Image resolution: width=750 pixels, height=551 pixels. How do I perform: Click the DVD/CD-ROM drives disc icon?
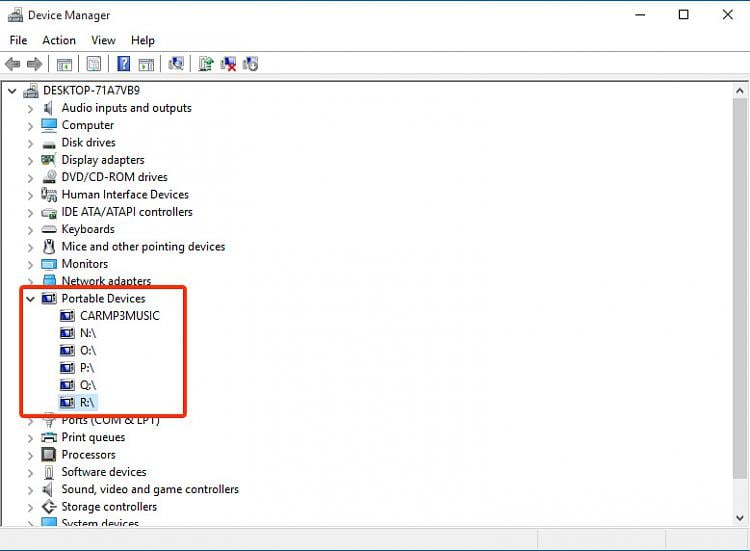click(49, 177)
